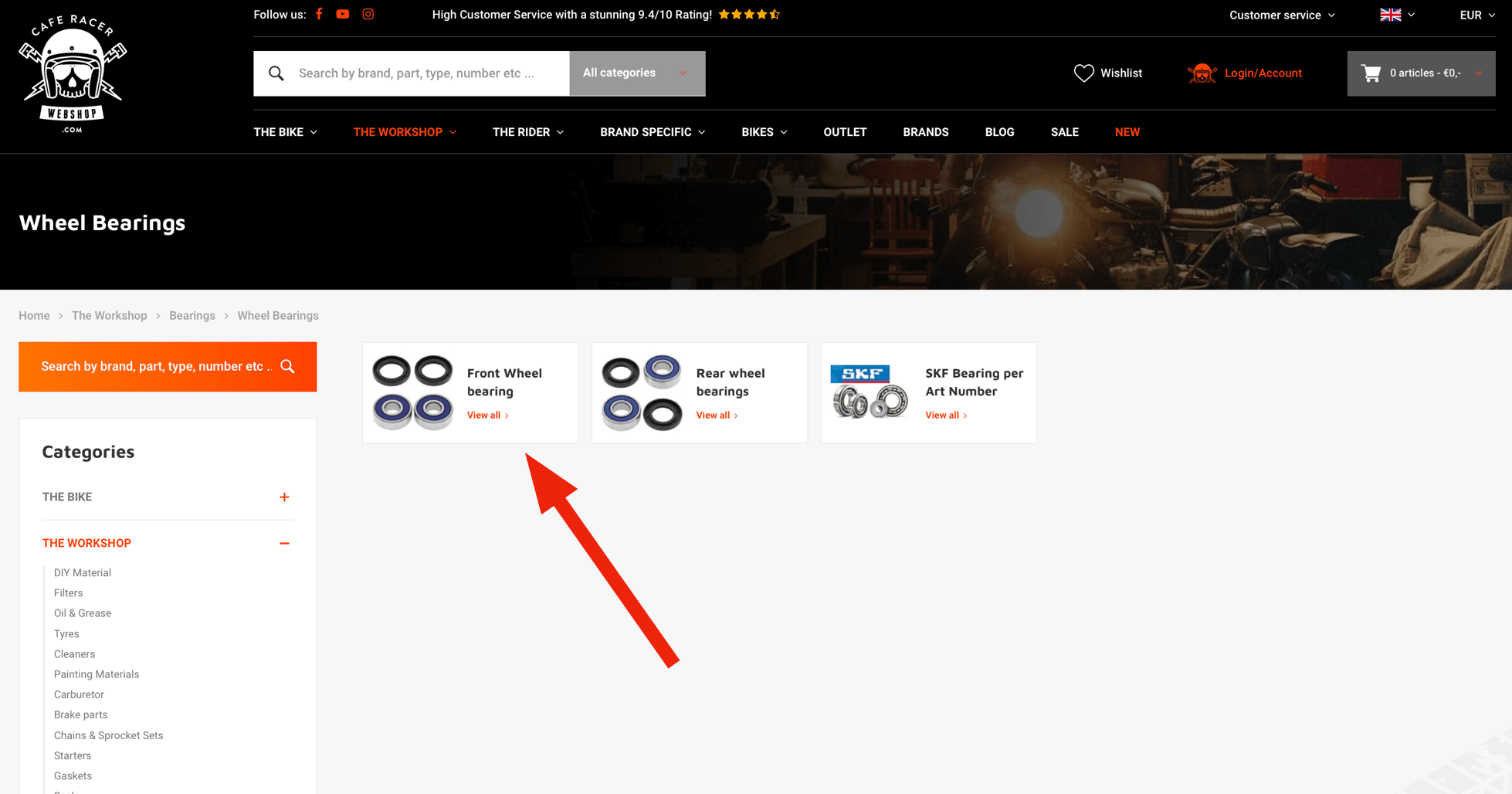Click the magnifier in the orange search box
1512x794 pixels.
click(288, 366)
